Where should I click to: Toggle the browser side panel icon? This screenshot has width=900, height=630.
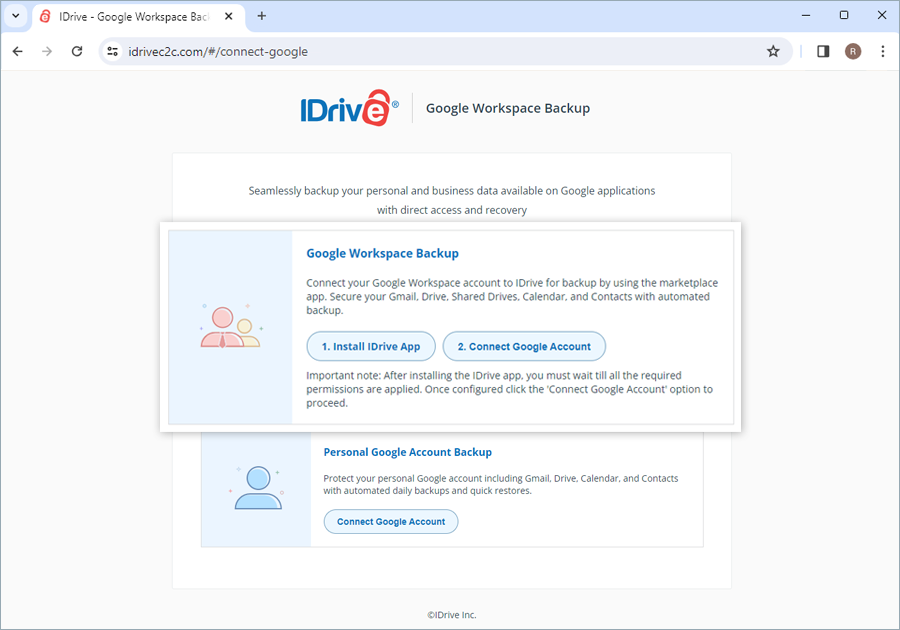tap(823, 52)
